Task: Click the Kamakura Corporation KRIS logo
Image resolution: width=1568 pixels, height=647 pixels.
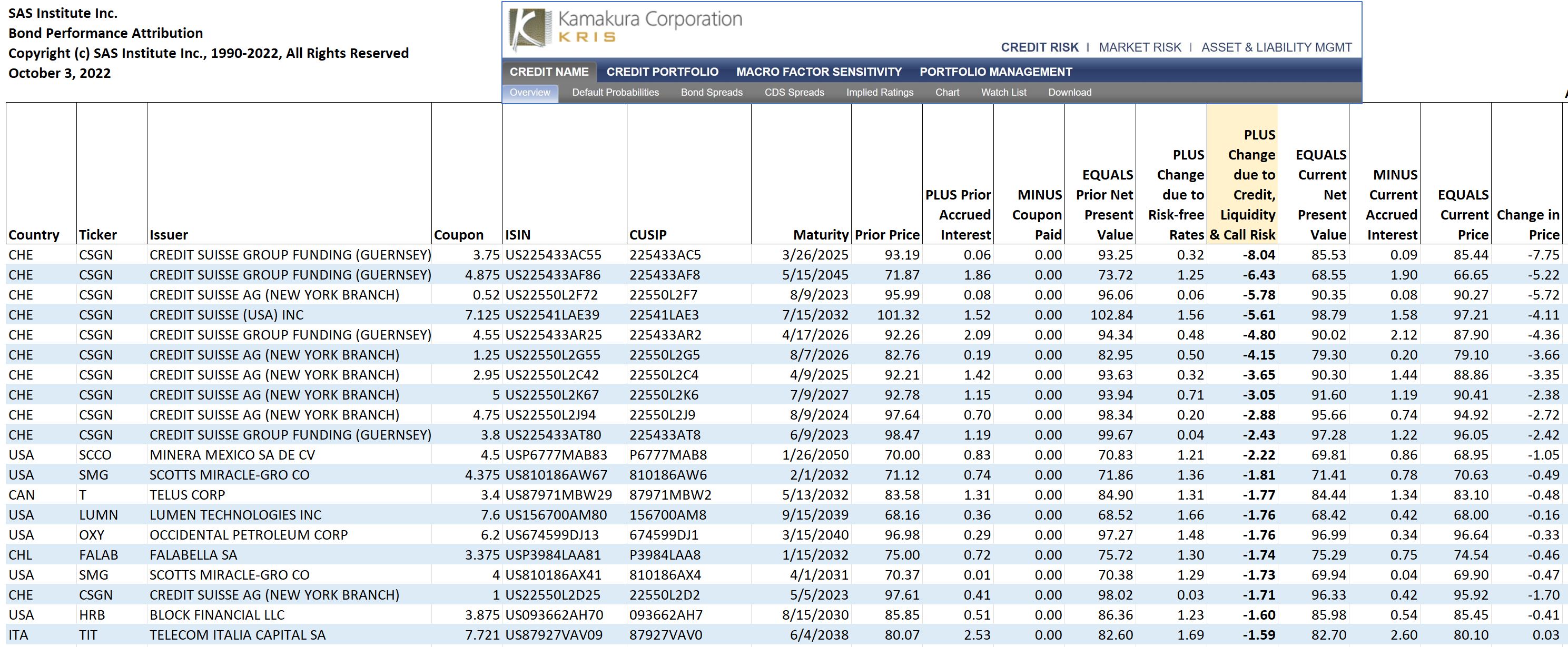Action: pyautogui.click(x=625, y=28)
